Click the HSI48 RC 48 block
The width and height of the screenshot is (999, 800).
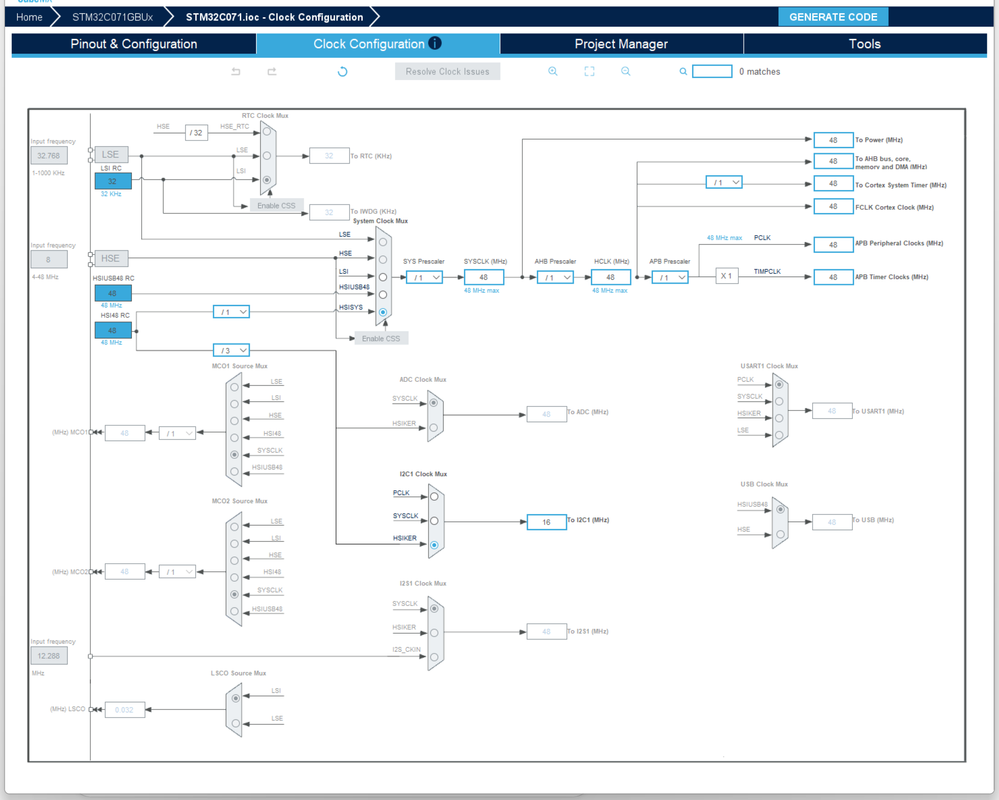[113, 331]
